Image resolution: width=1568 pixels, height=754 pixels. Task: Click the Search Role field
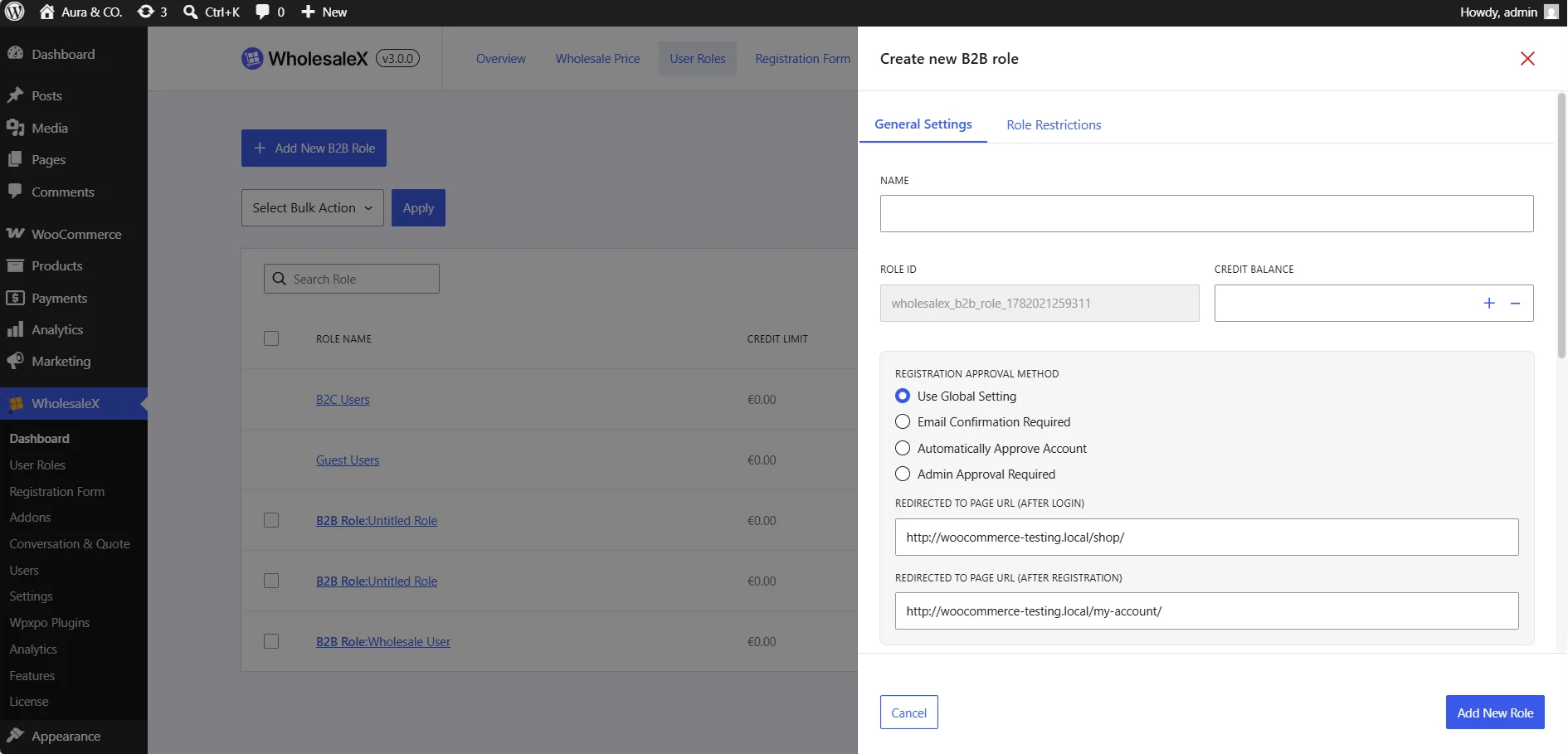[352, 279]
